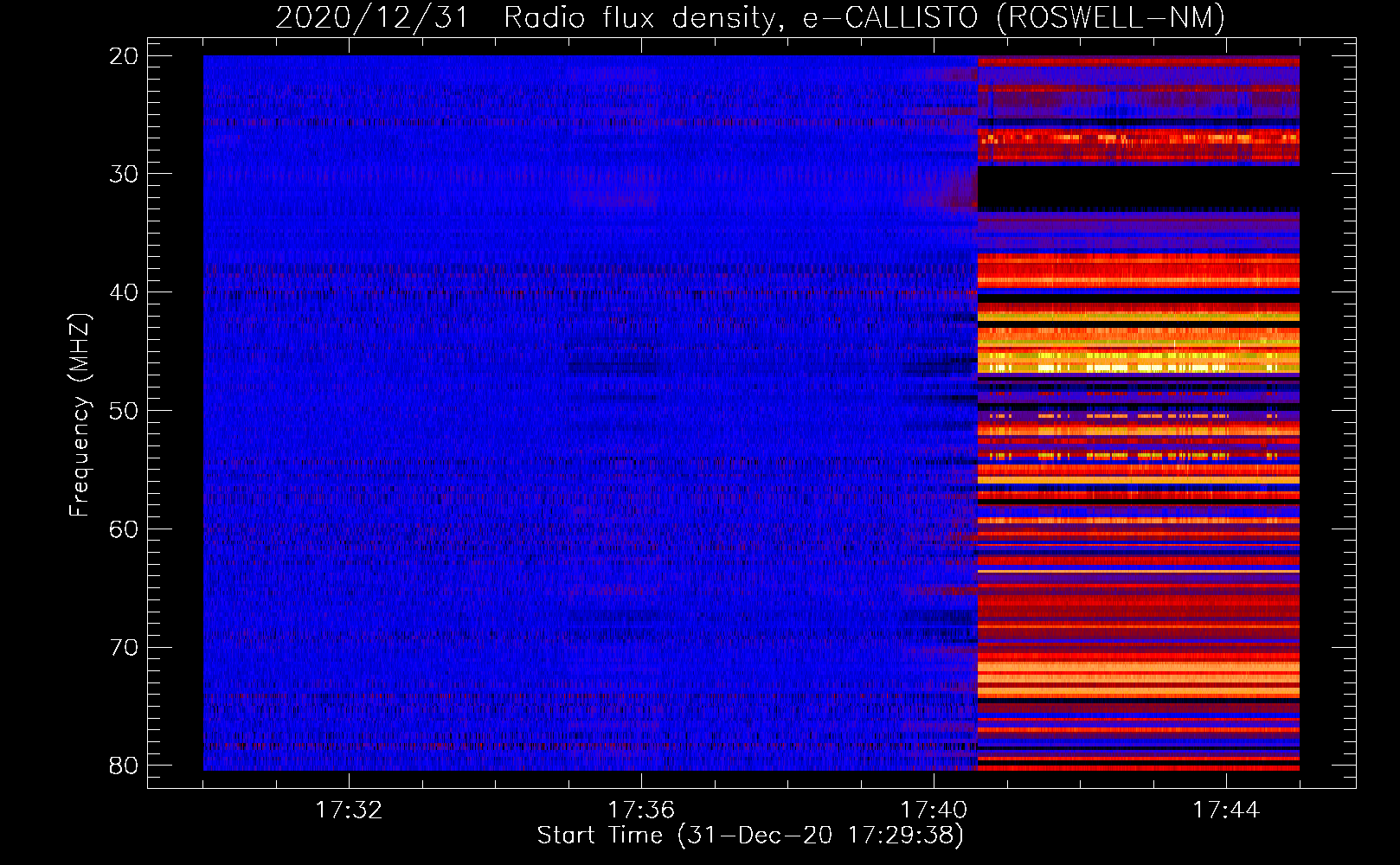Click the bright white-yellow burst band near 46 MHz
The width and height of the screenshot is (1400, 865).
(1139, 368)
